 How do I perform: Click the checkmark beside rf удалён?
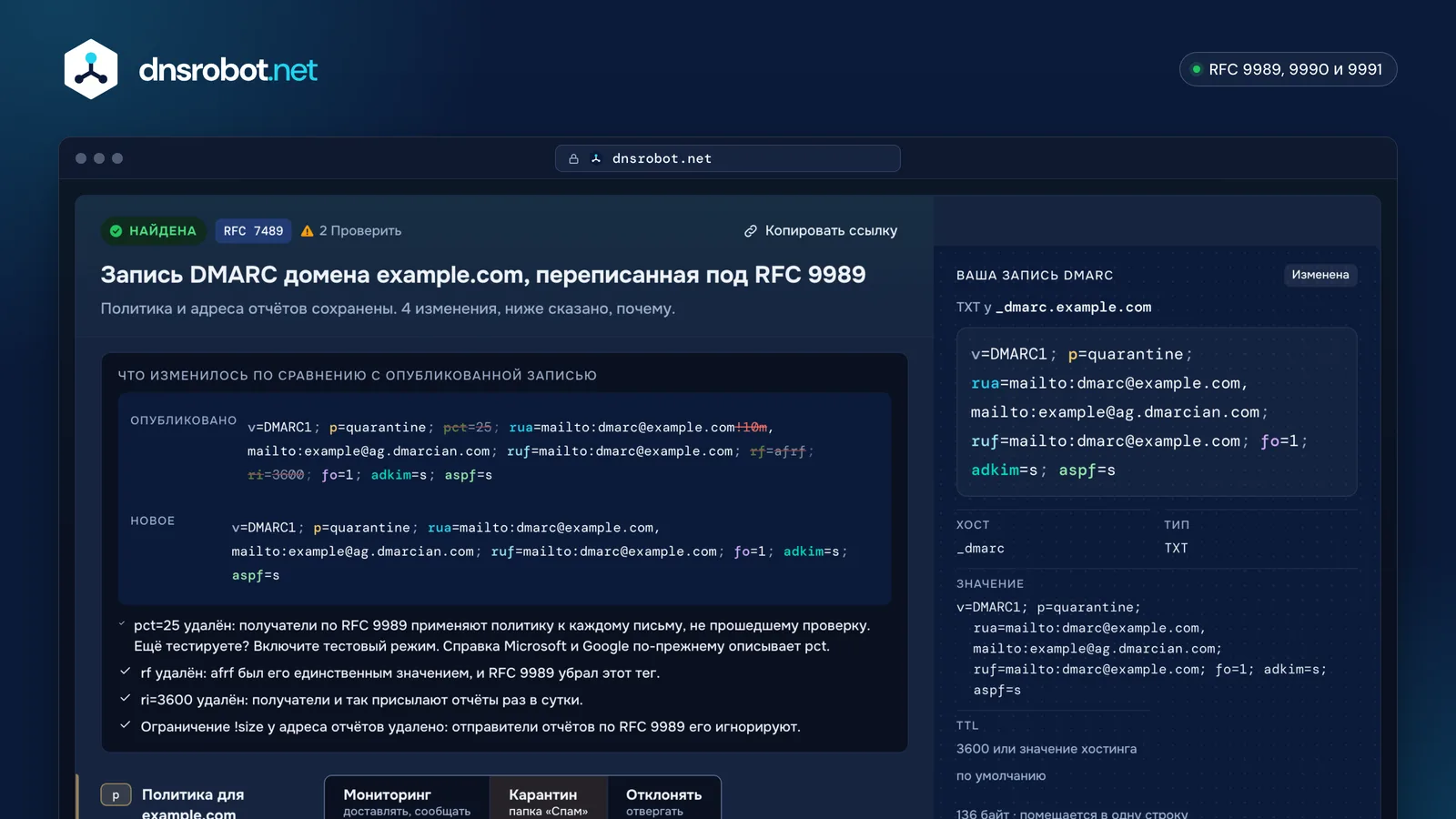tap(126, 672)
